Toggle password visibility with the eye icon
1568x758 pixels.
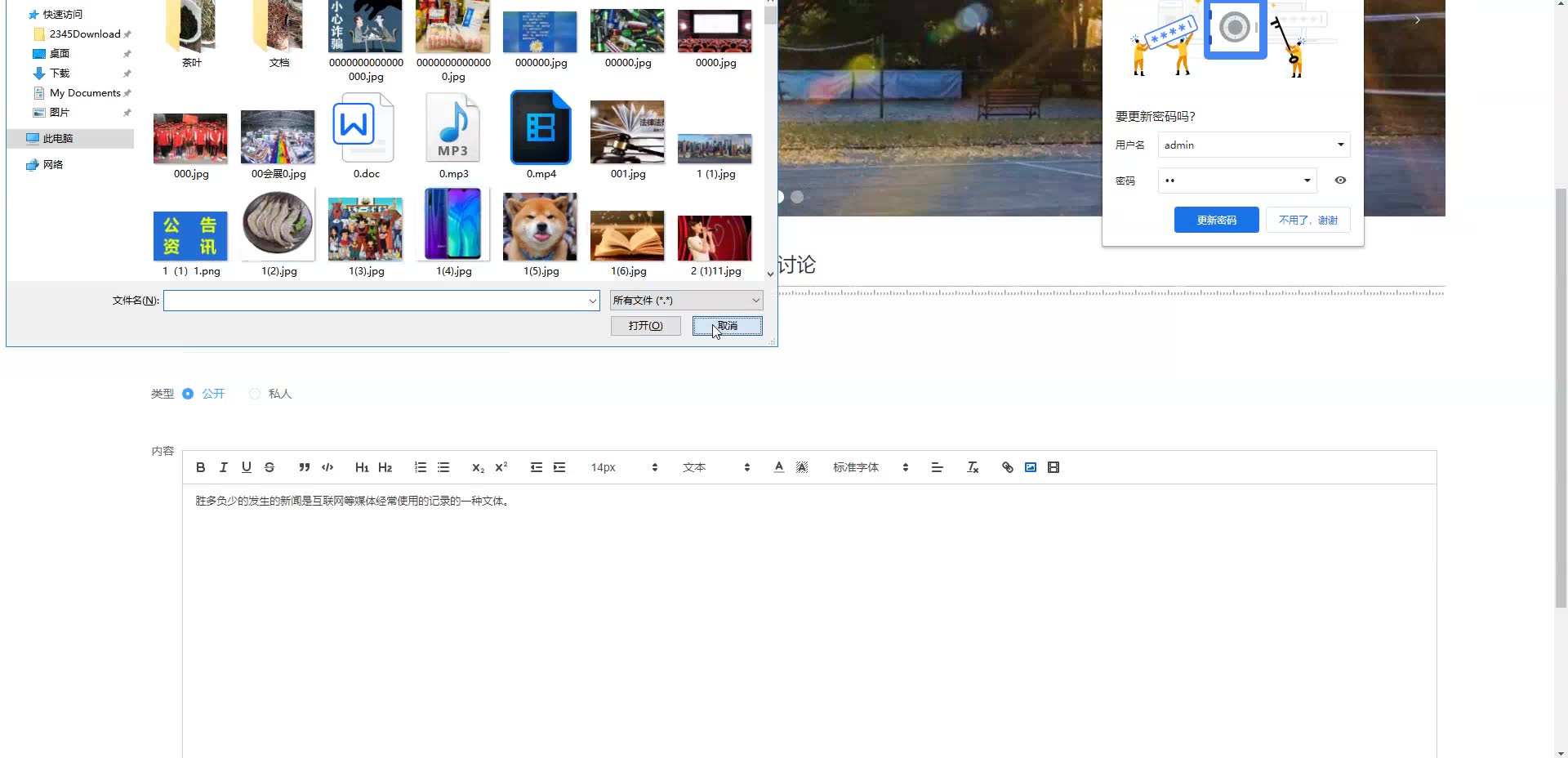coord(1340,180)
